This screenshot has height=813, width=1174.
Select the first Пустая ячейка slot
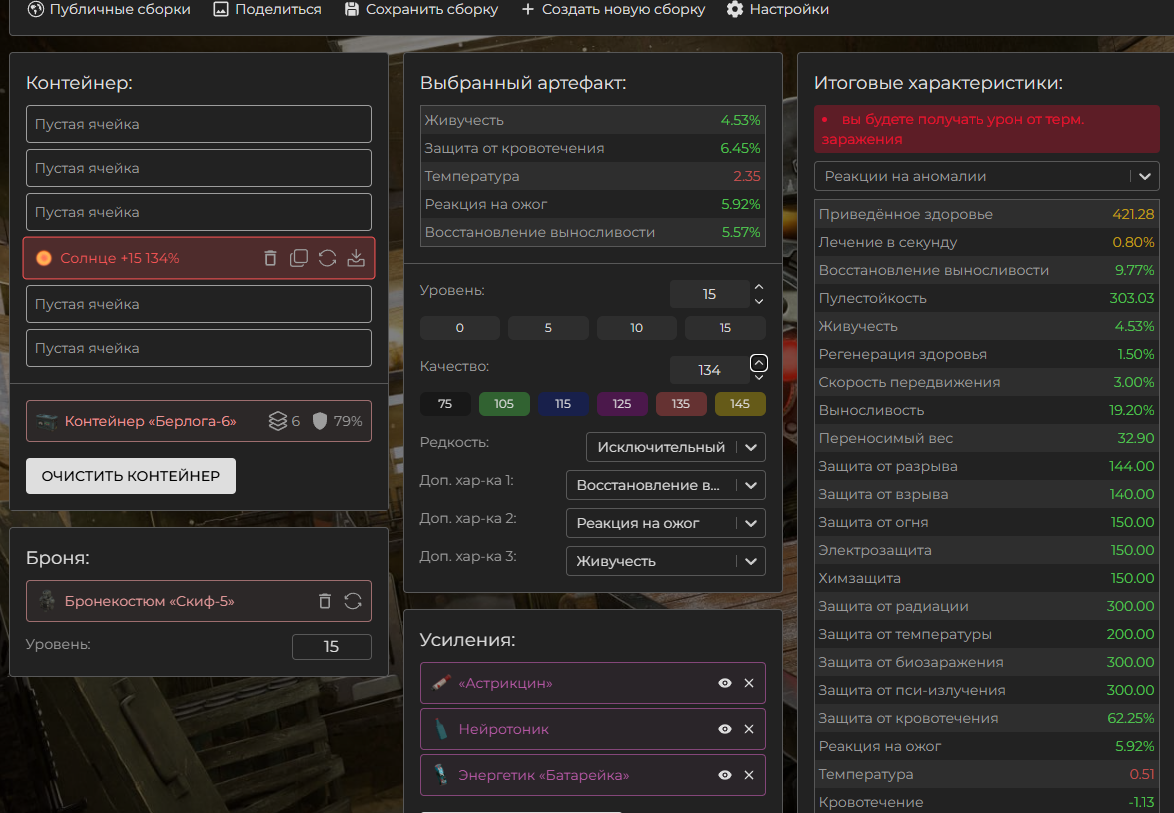pos(198,124)
